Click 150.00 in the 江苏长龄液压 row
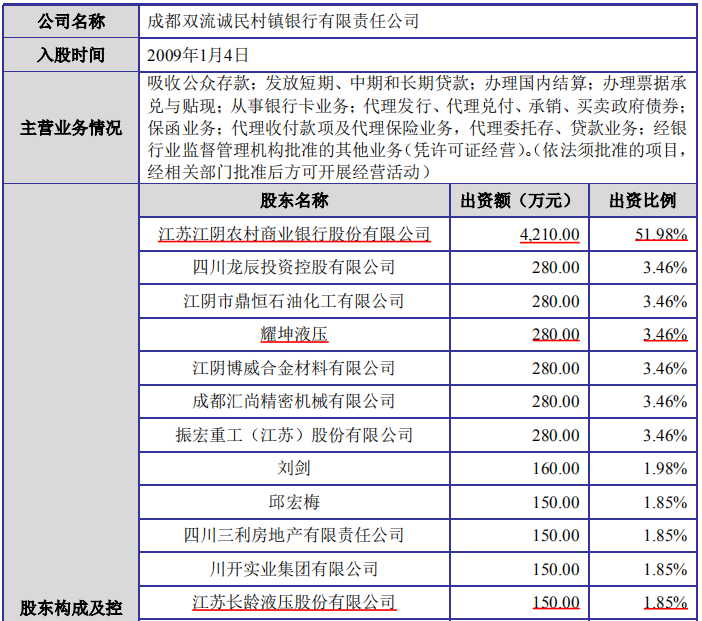Image resolution: width=702 pixels, height=621 pixels. pyautogui.click(x=556, y=603)
